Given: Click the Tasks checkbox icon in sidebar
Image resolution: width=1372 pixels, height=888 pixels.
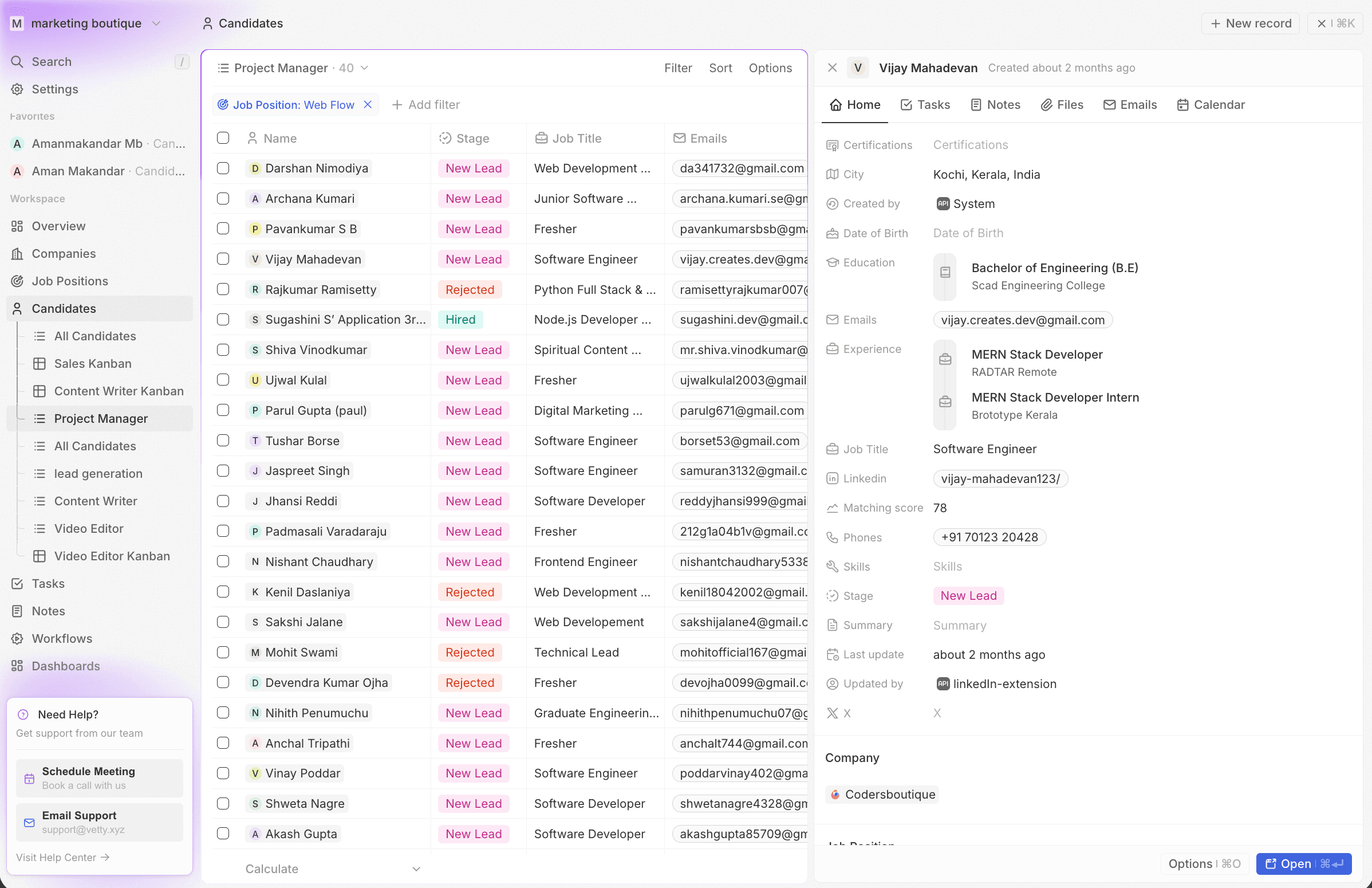Looking at the screenshot, I should (x=17, y=584).
